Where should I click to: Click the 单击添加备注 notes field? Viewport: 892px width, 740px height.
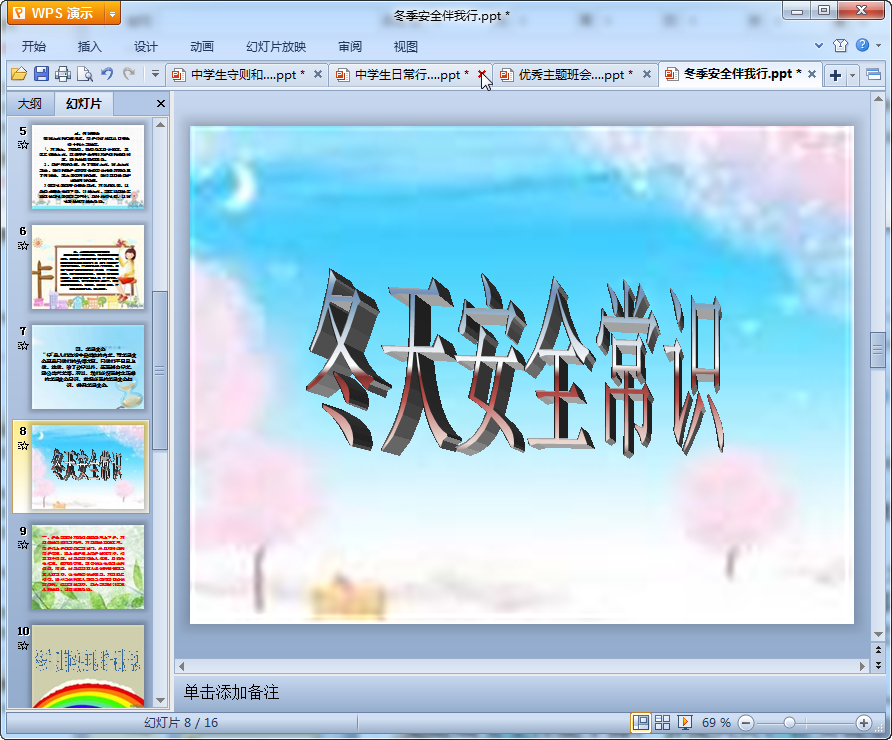coord(522,692)
